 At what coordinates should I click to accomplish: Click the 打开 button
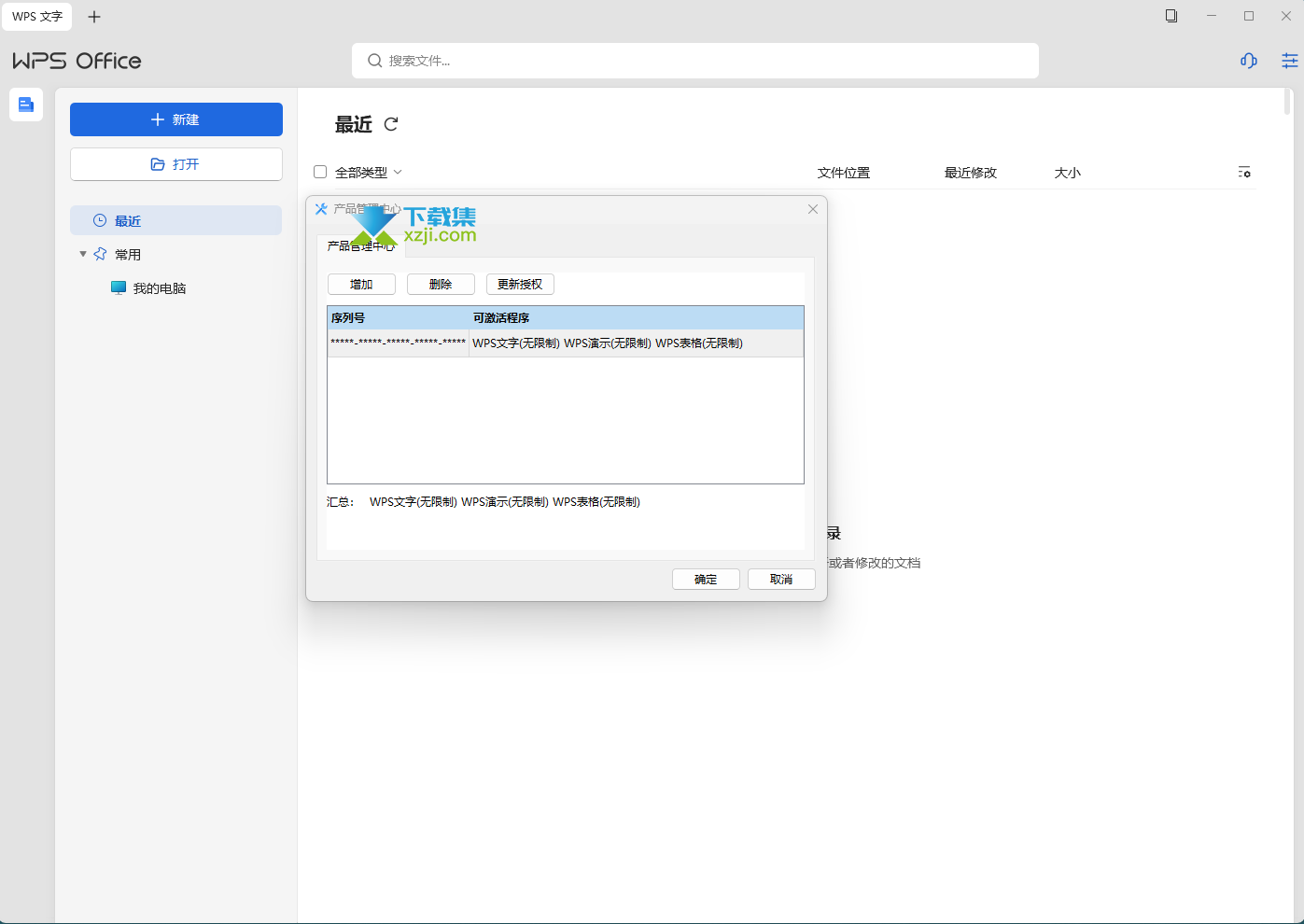pyautogui.click(x=176, y=164)
